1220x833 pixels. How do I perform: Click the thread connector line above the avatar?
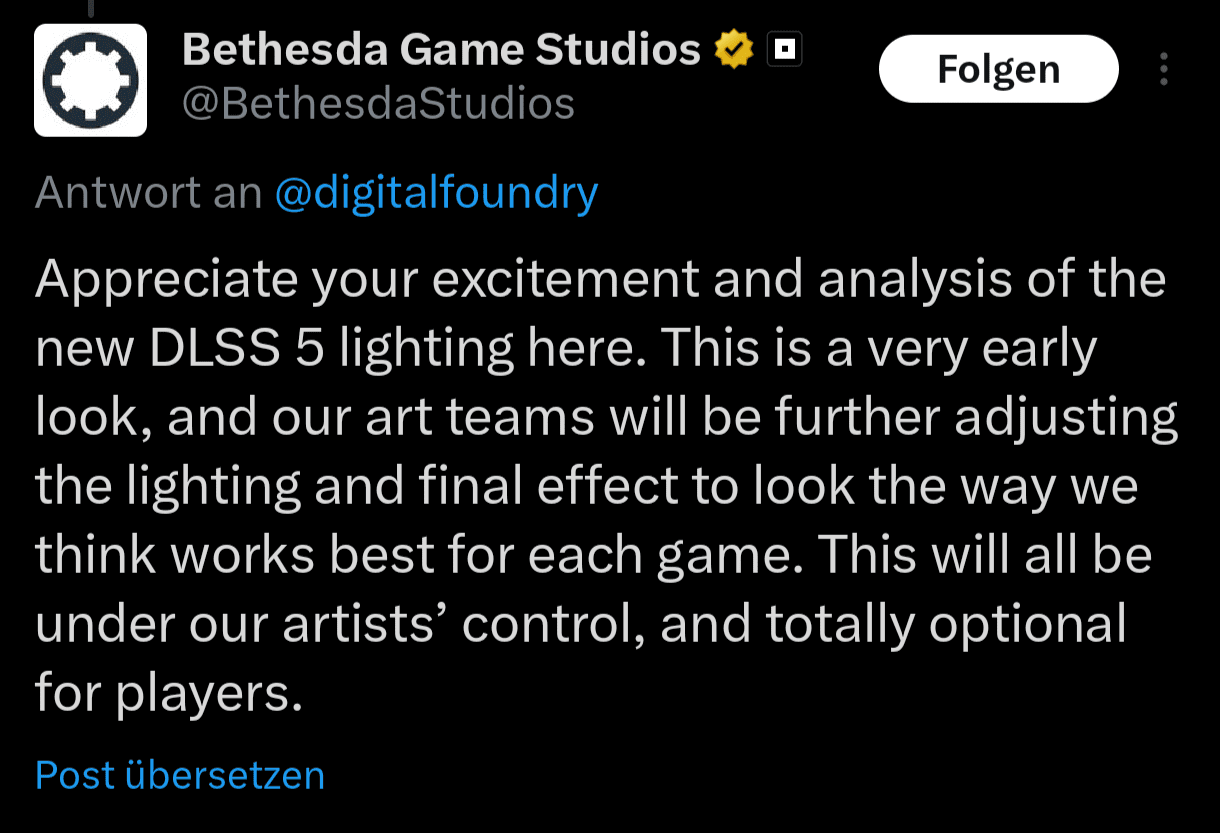click(x=90, y=8)
